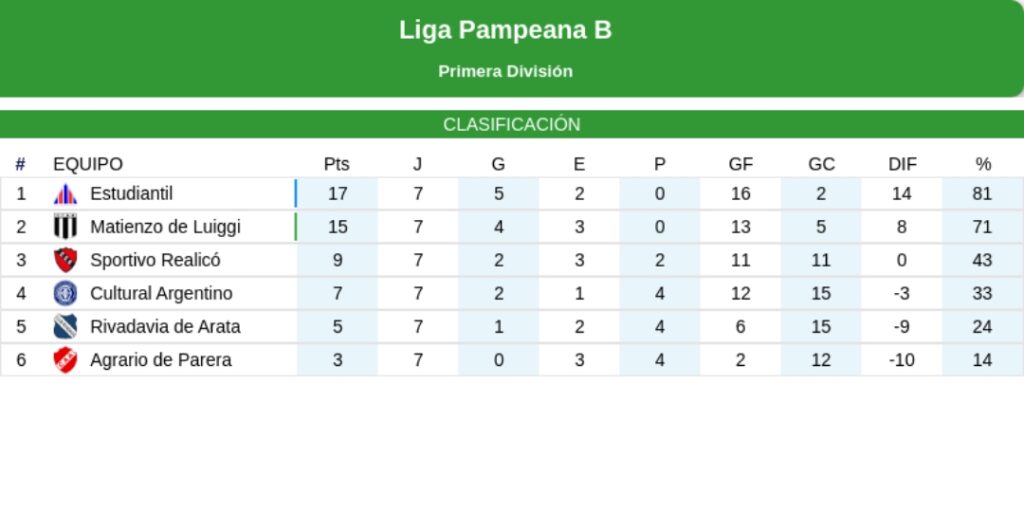Click the Cultural Argentino round badge
The height and width of the screenshot is (512, 1024).
[65, 293]
